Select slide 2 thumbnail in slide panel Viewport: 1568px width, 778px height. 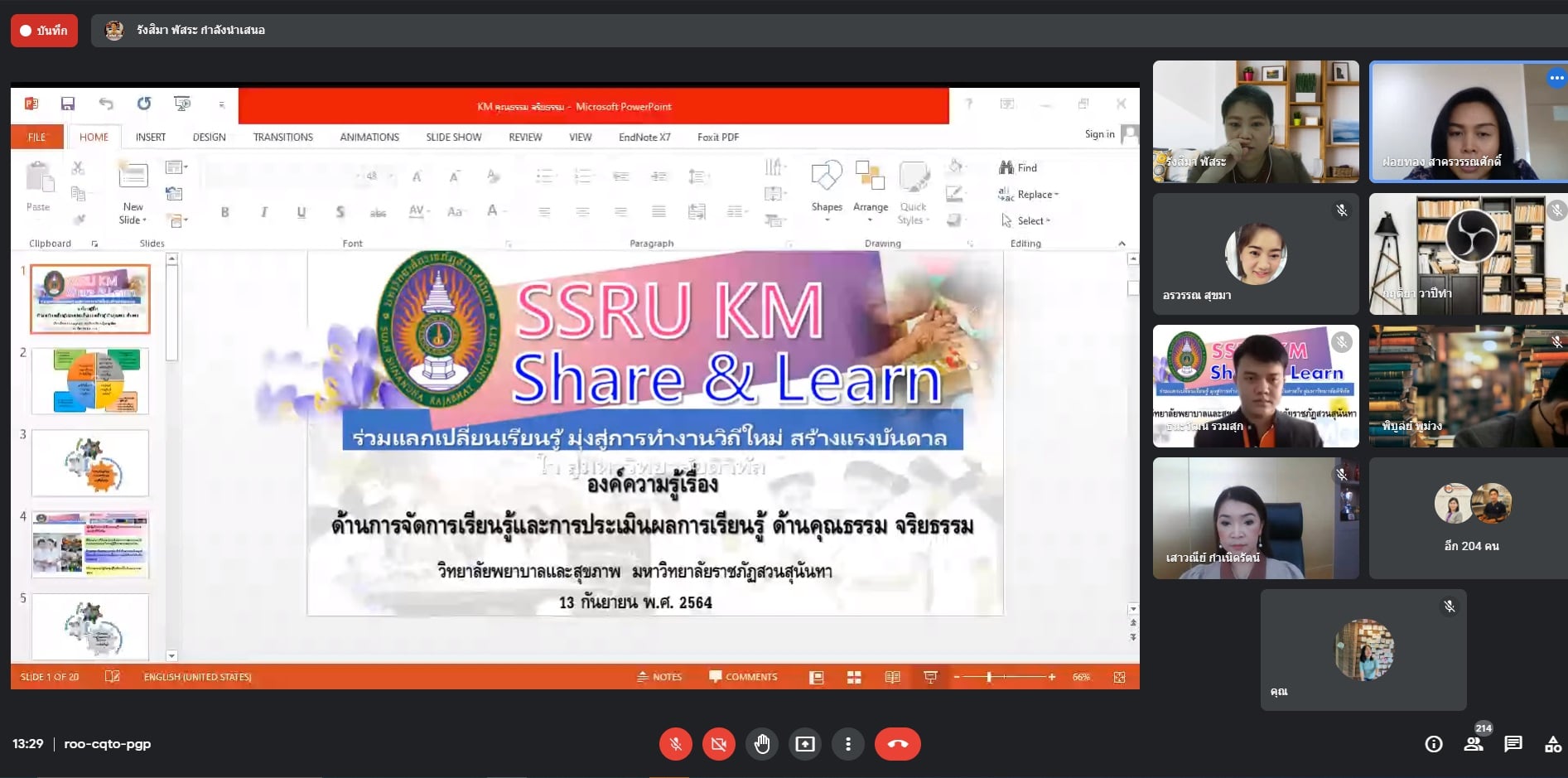(90, 381)
